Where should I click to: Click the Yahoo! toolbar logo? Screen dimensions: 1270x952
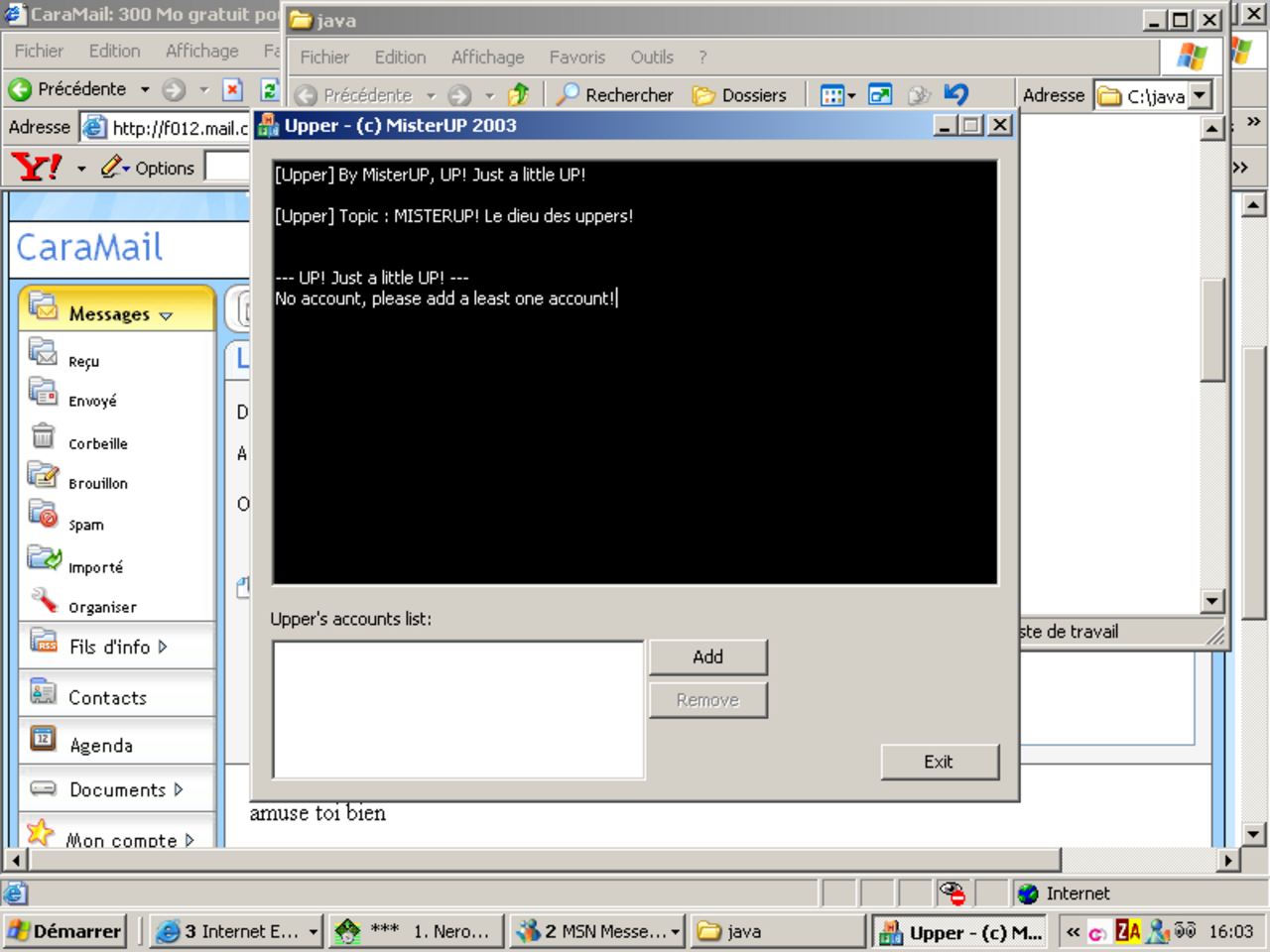[37, 167]
